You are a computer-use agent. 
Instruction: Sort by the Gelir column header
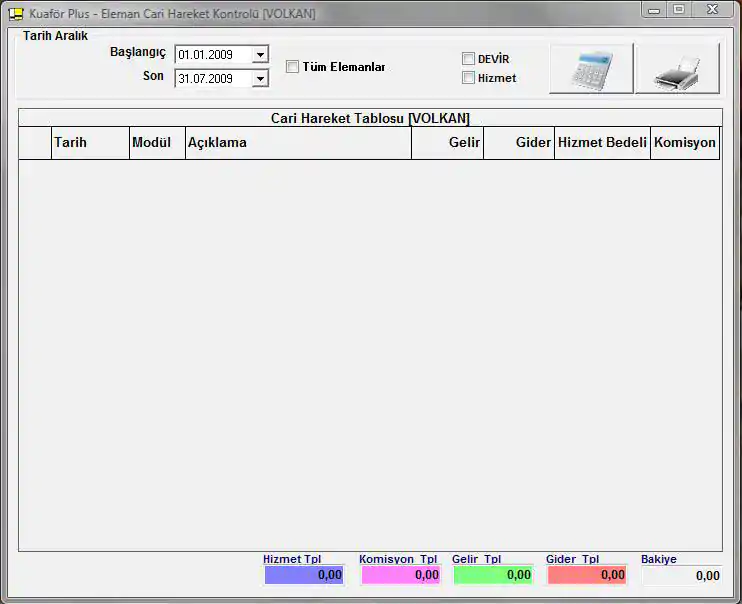point(447,143)
